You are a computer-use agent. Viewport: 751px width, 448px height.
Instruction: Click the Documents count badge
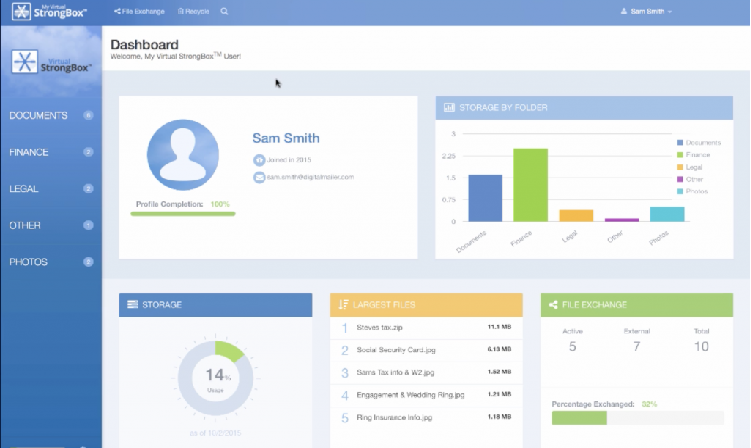(x=88, y=115)
